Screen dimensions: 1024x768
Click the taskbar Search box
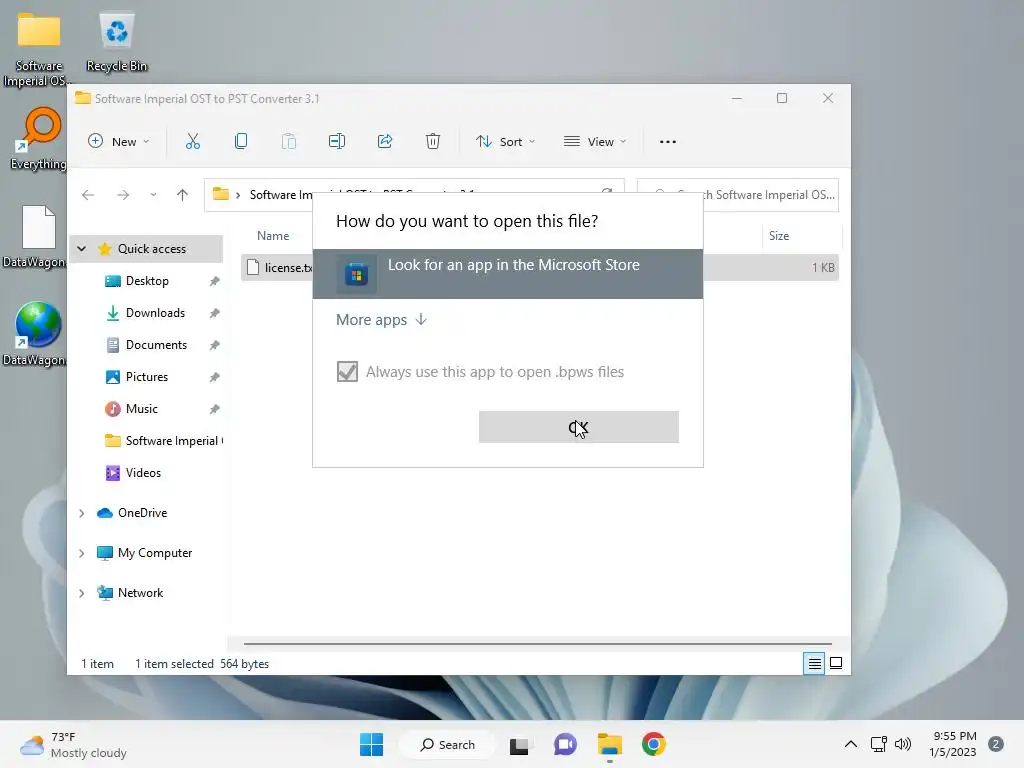pos(447,744)
